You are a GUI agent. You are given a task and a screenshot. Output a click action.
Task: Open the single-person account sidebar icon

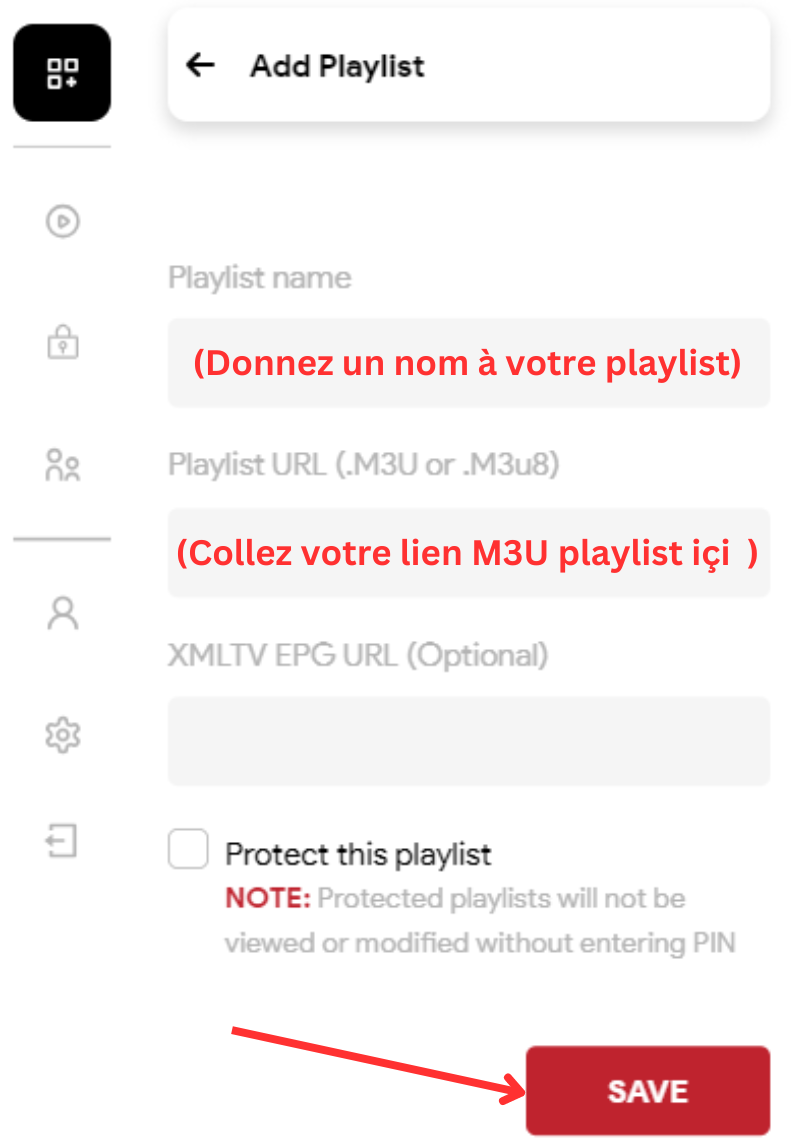(62, 612)
